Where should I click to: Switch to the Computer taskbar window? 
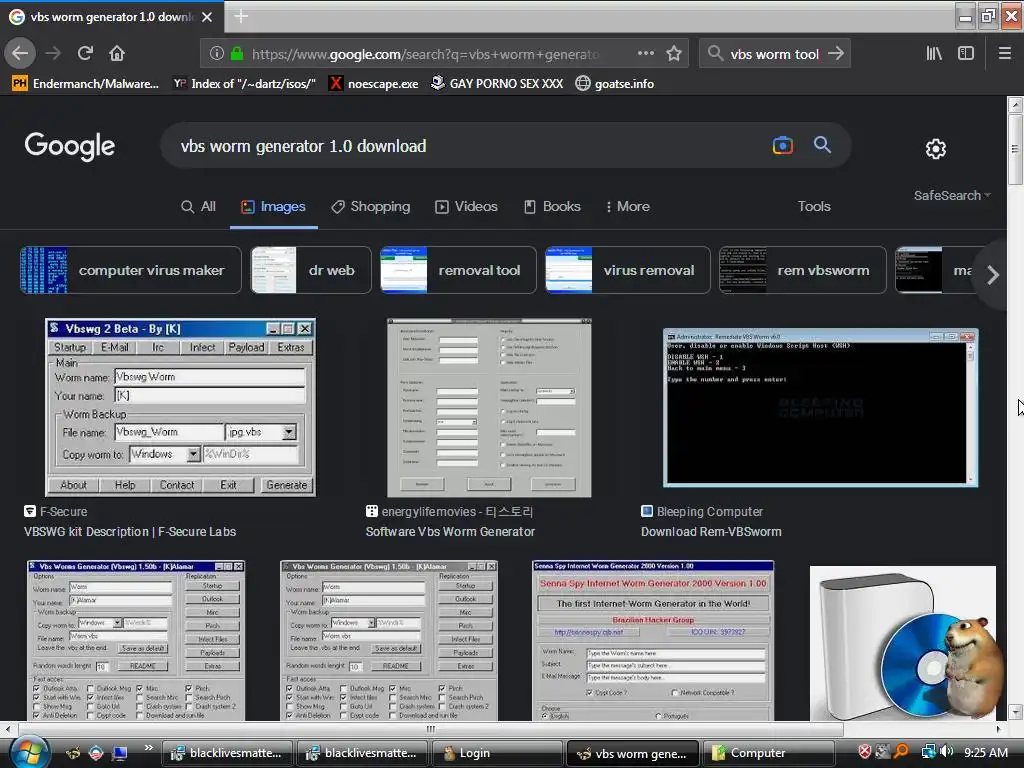(x=769, y=753)
